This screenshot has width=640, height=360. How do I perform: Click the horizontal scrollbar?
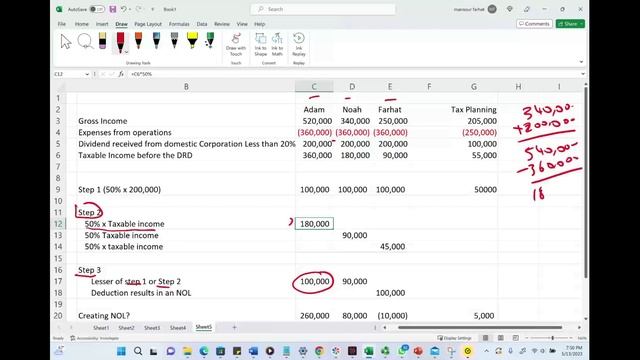pos(480,327)
